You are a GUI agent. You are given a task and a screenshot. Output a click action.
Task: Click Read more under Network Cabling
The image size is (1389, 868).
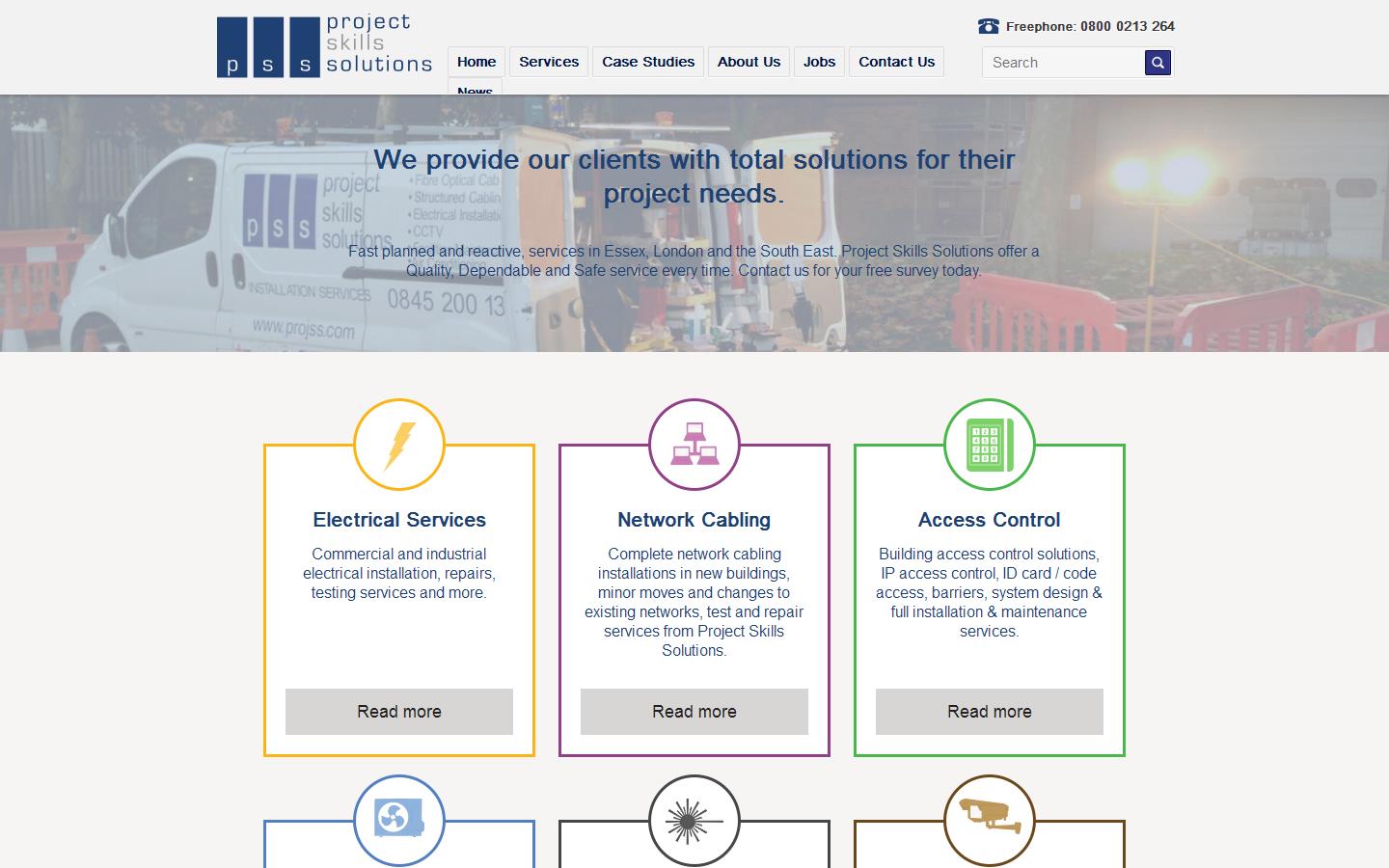click(694, 711)
